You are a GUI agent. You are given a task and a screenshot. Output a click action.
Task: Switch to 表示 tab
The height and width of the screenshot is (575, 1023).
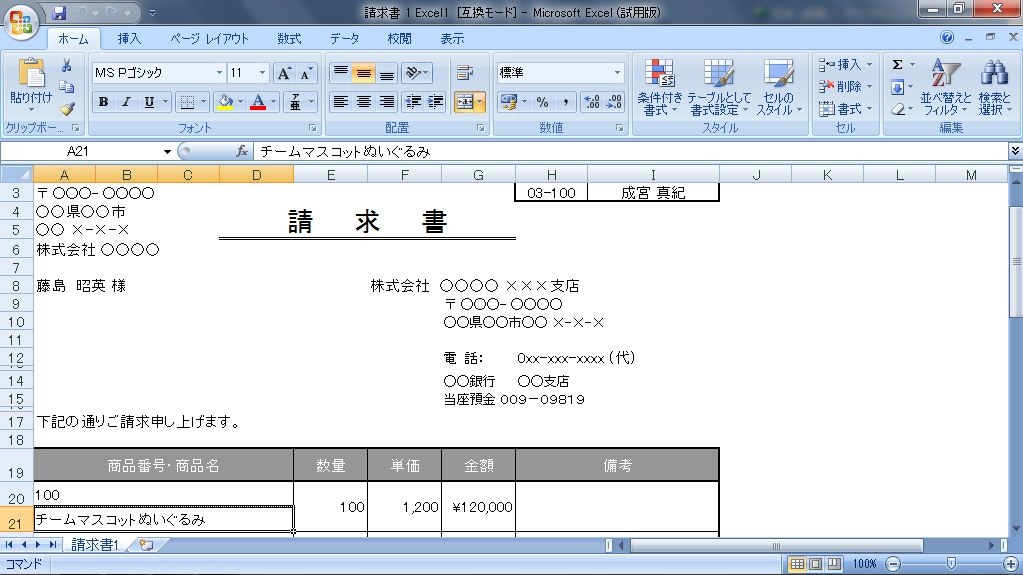point(452,39)
